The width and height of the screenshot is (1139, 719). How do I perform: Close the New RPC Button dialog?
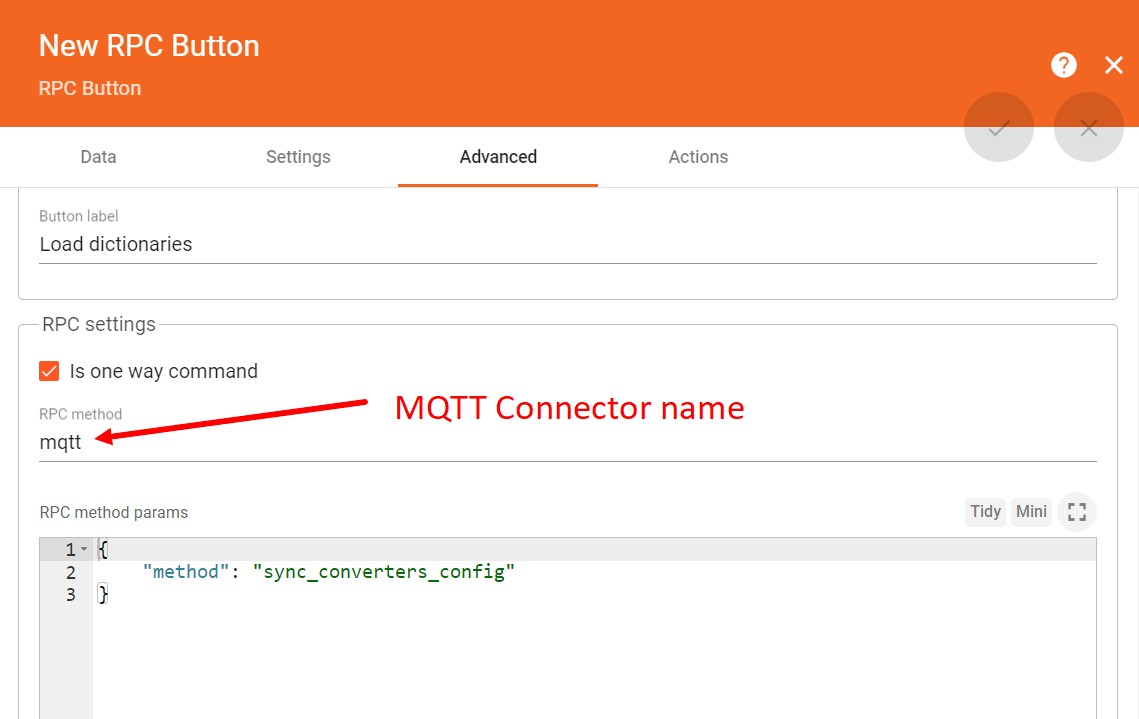point(1113,65)
